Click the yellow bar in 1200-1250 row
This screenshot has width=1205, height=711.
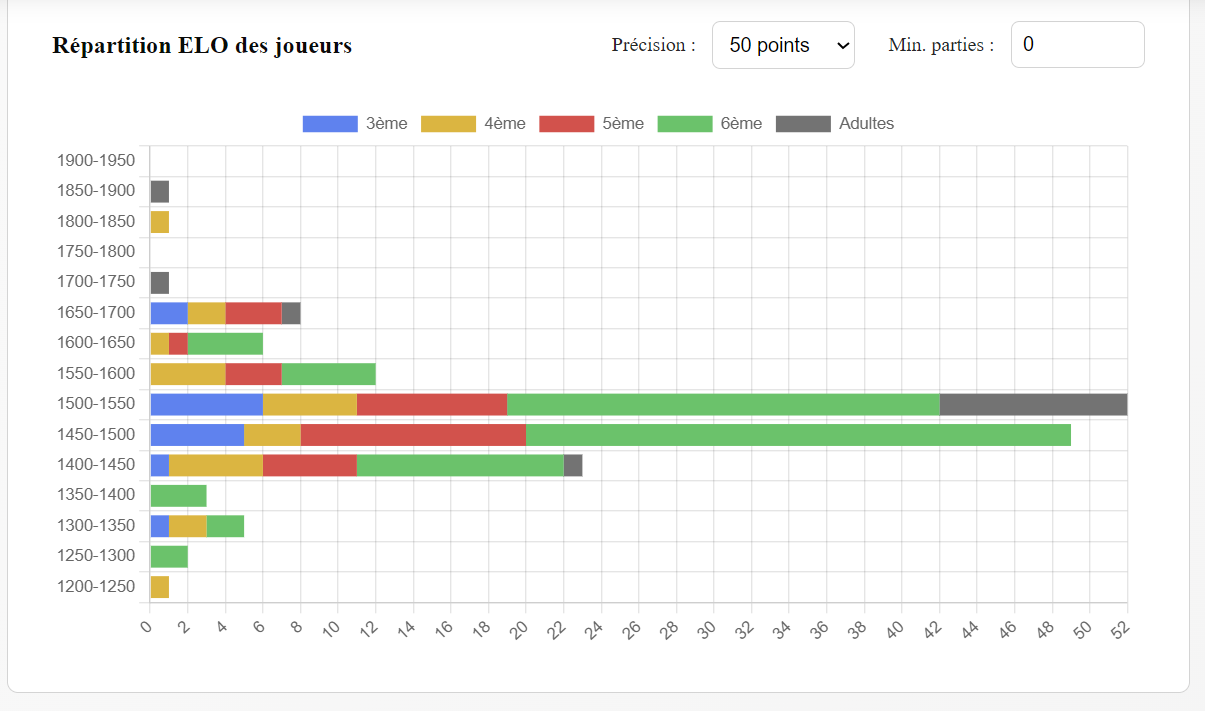click(160, 587)
